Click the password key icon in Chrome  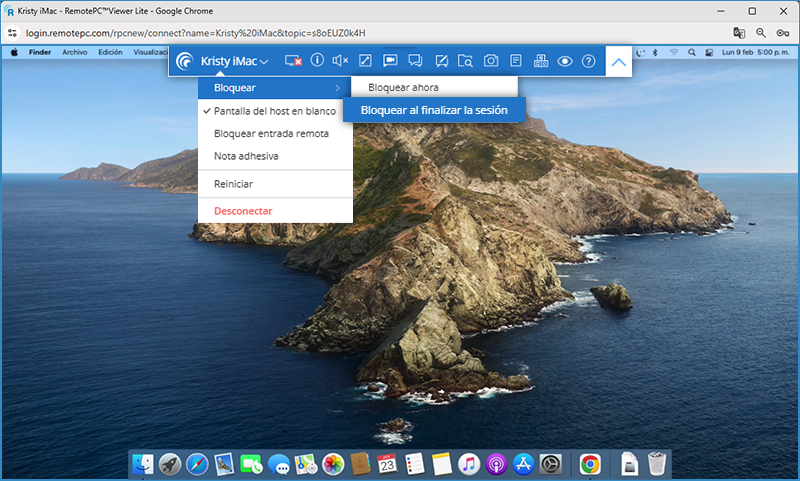coord(783,33)
